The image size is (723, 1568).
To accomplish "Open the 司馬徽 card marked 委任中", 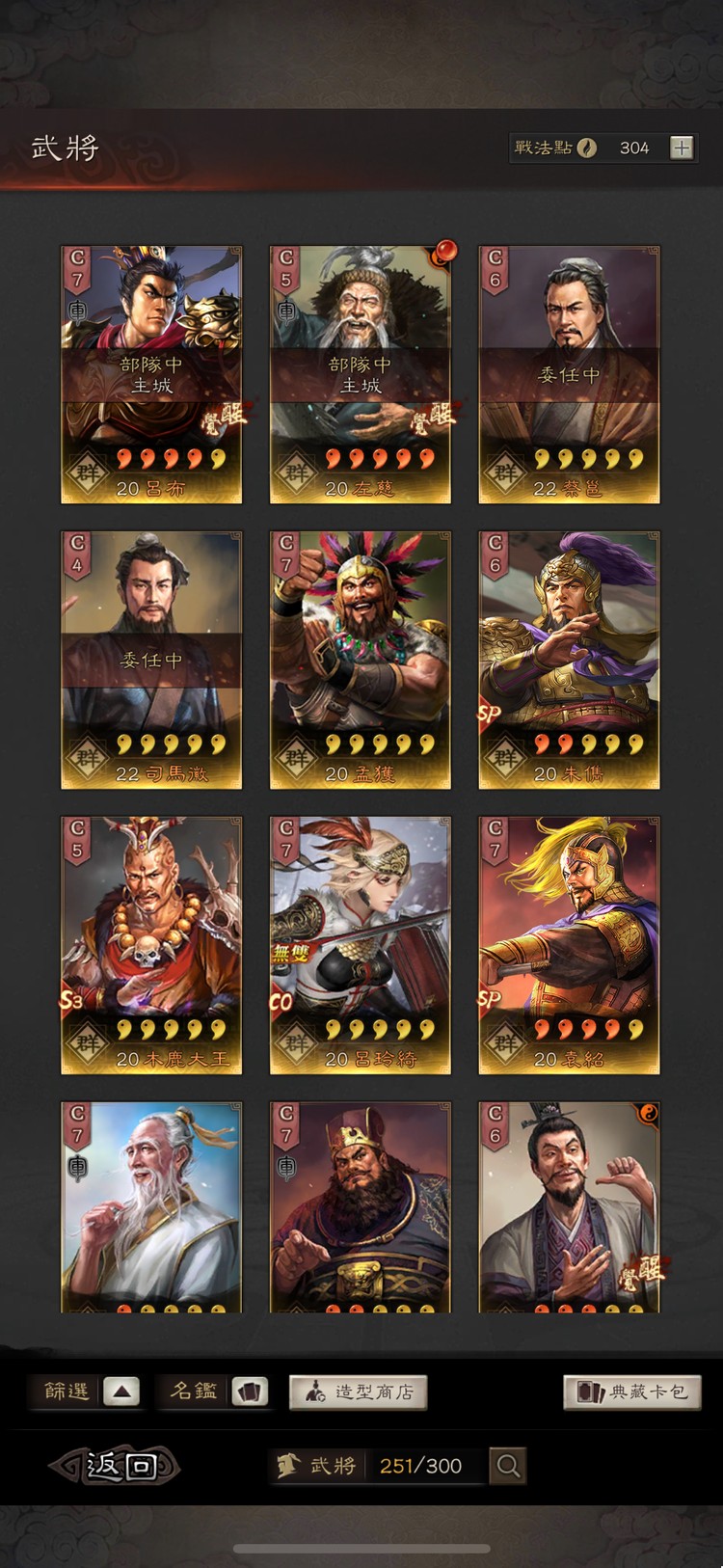I will point(151,660).
